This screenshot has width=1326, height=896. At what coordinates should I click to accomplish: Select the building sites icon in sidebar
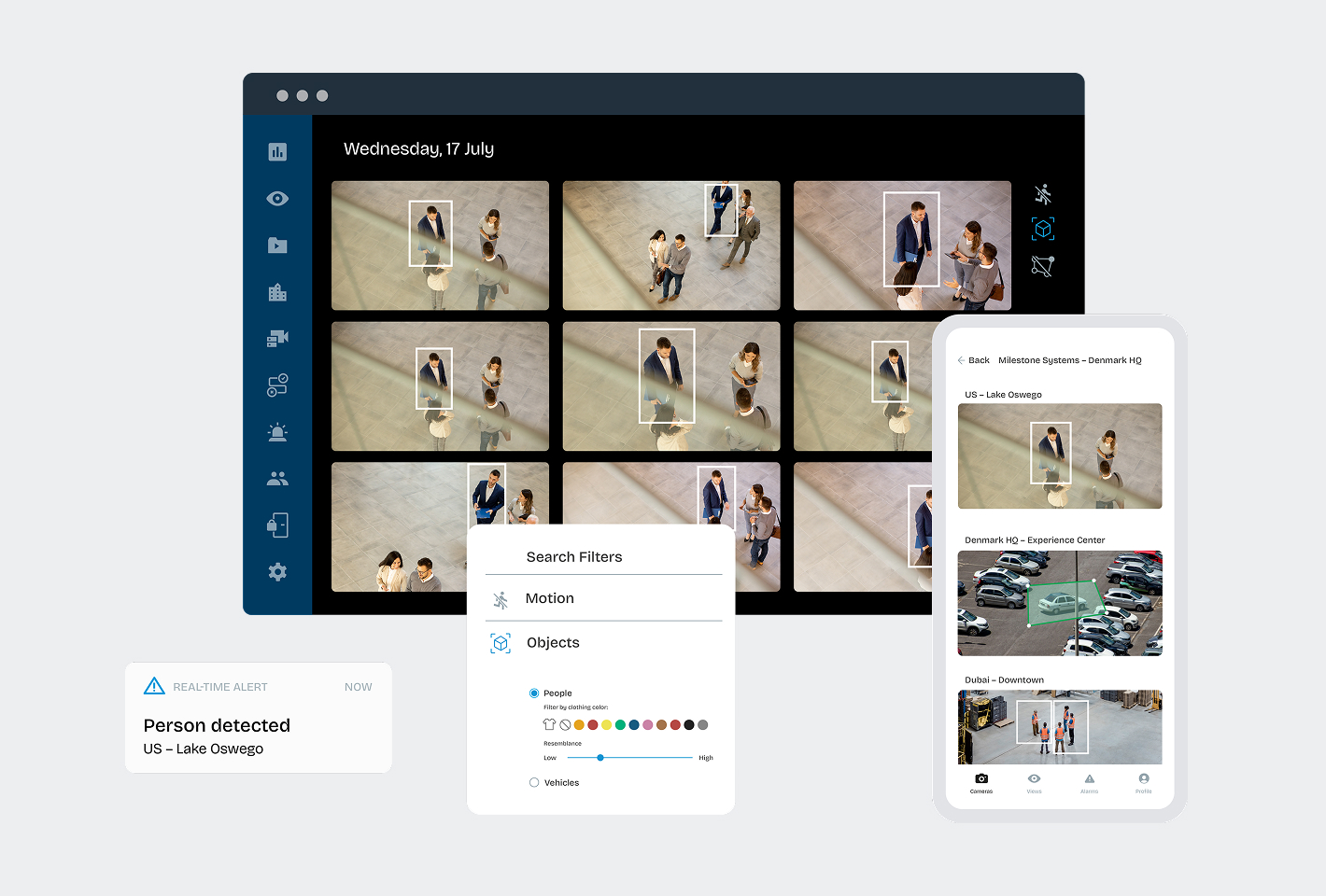277,292
